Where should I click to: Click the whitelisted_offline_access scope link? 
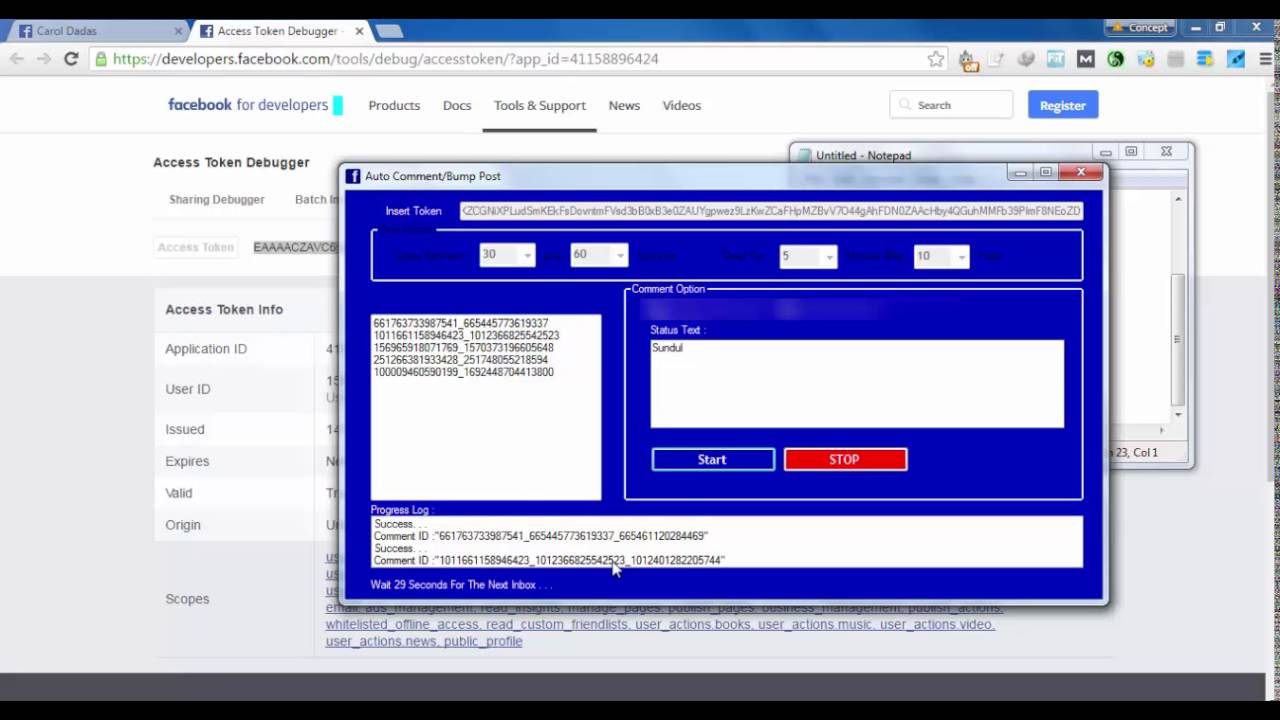coord(404,624)
